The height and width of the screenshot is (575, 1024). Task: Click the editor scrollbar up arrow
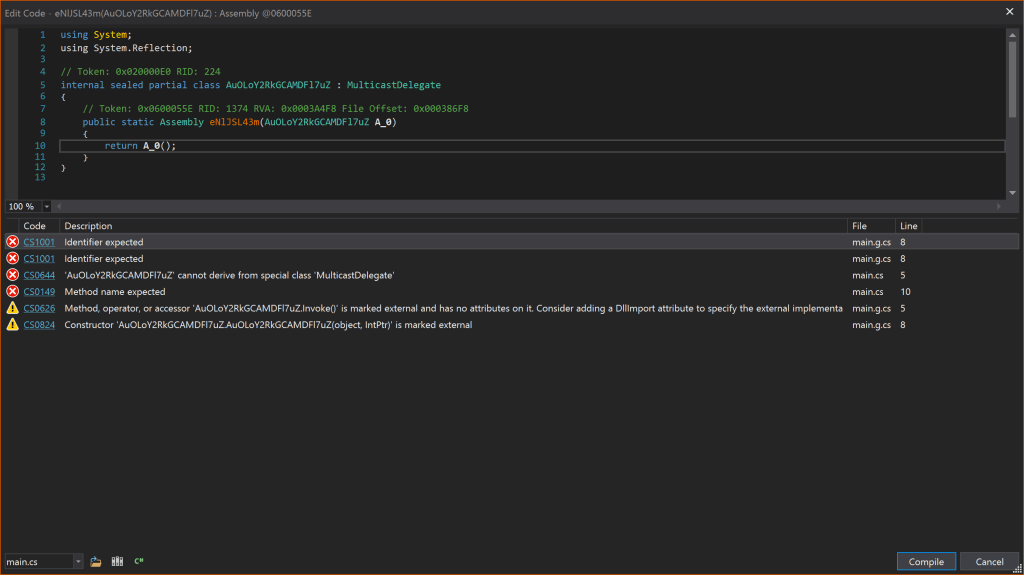point(1012,35)
